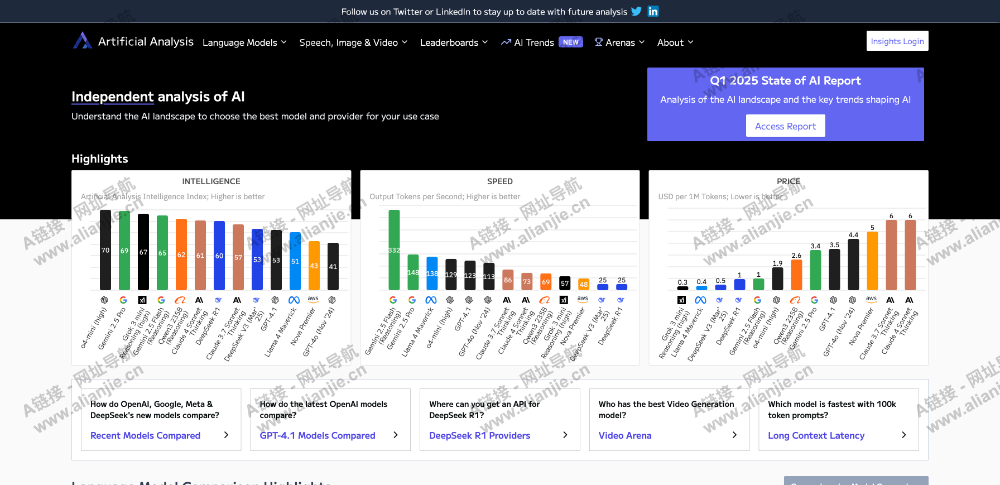Click Meta logo under Llama 4 Maverick in Speed chart
The width and height of the screenshot is (1000, 485).
coord(431,299)
